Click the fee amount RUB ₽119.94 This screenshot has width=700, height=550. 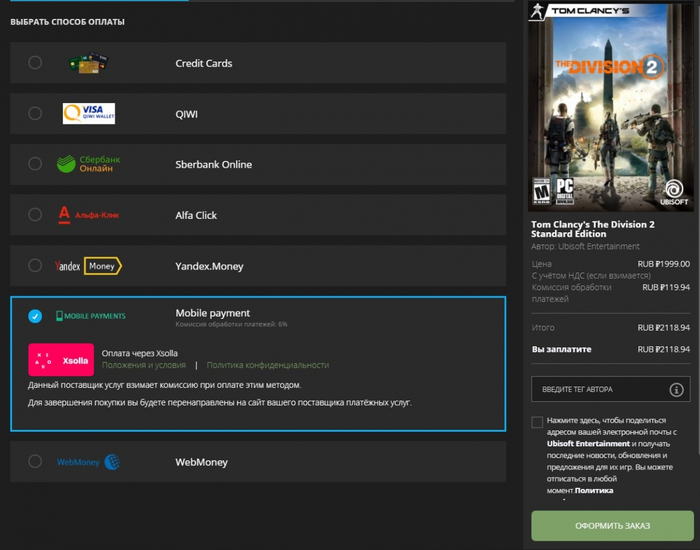(x=666, y=288)
